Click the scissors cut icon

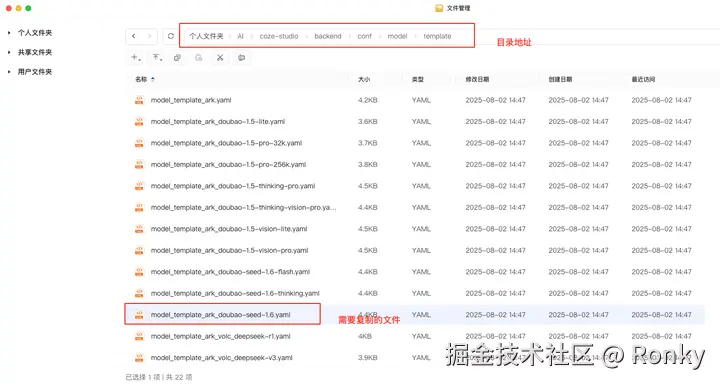click(x=220, y=58)
